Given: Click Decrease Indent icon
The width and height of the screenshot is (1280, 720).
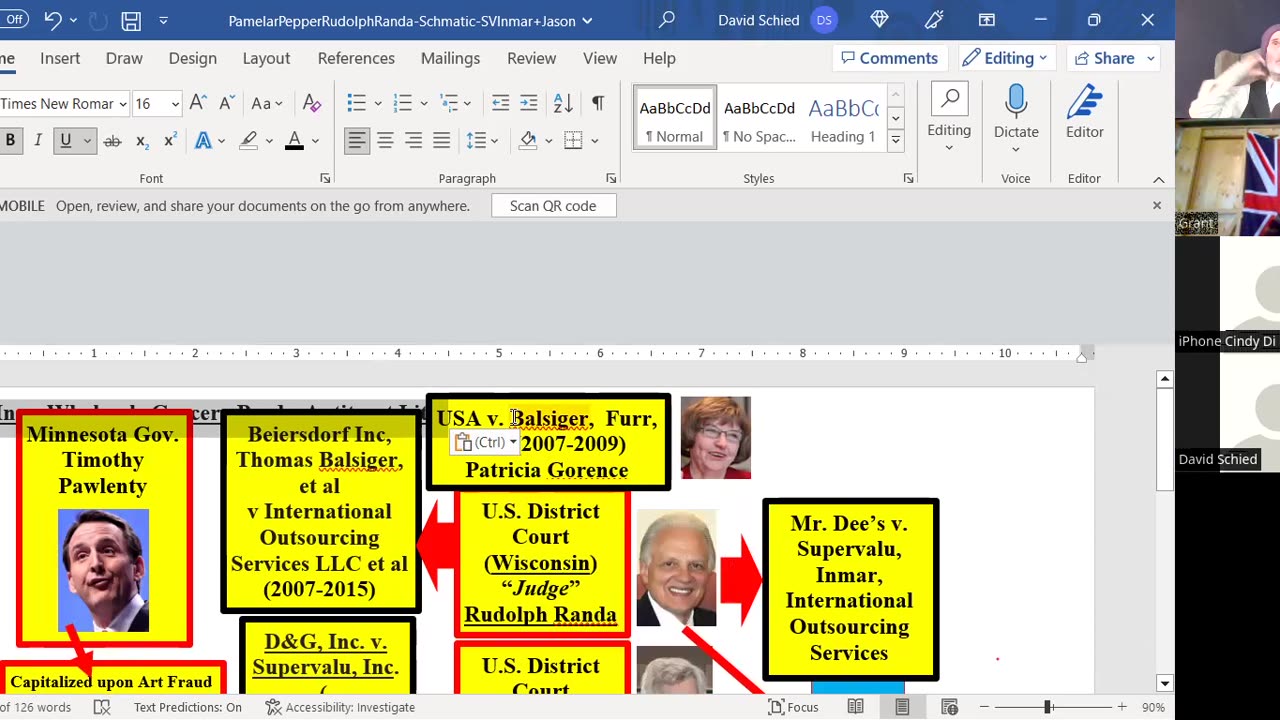Looking at the screenshot, I should [500, 103].
